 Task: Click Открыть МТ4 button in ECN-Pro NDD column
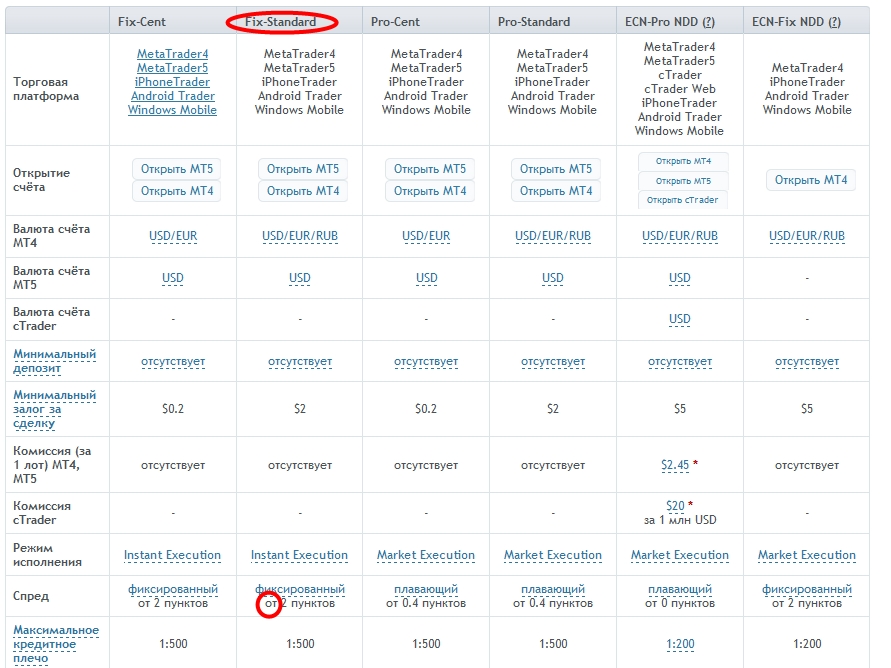(x=683, y=161)
